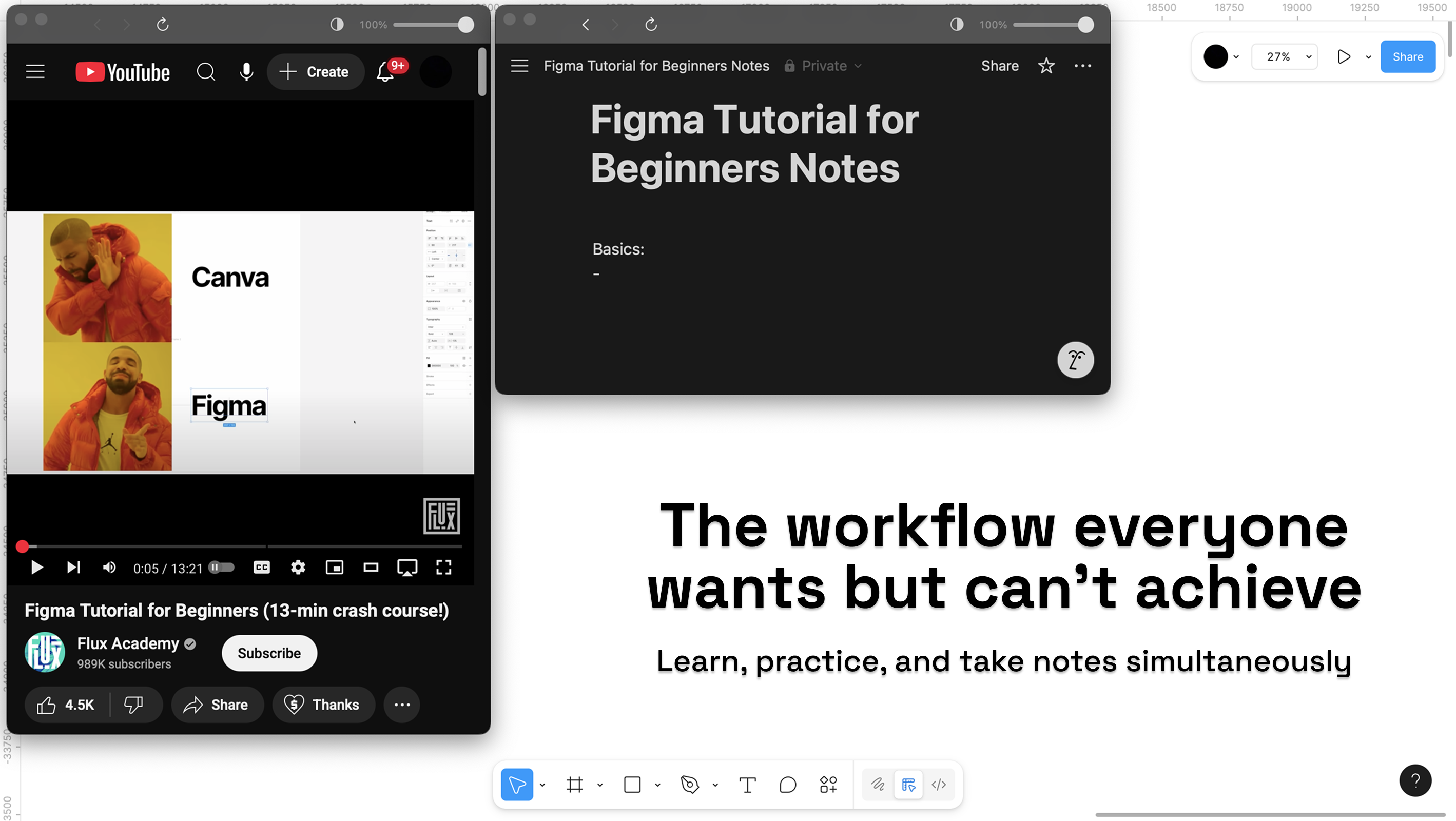This screenshot has width=1456, height=821.
Task: Open video settings gear
Action: [298, 568]
